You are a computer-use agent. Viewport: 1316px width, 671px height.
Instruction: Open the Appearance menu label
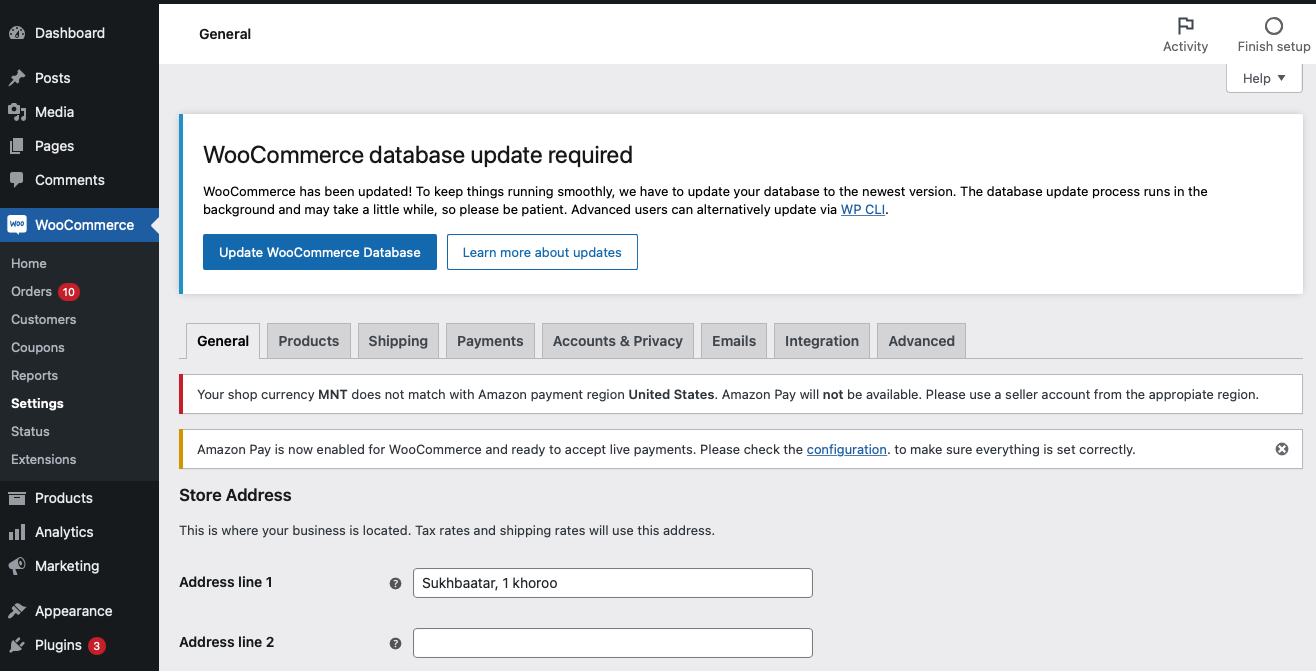(74, 611)
